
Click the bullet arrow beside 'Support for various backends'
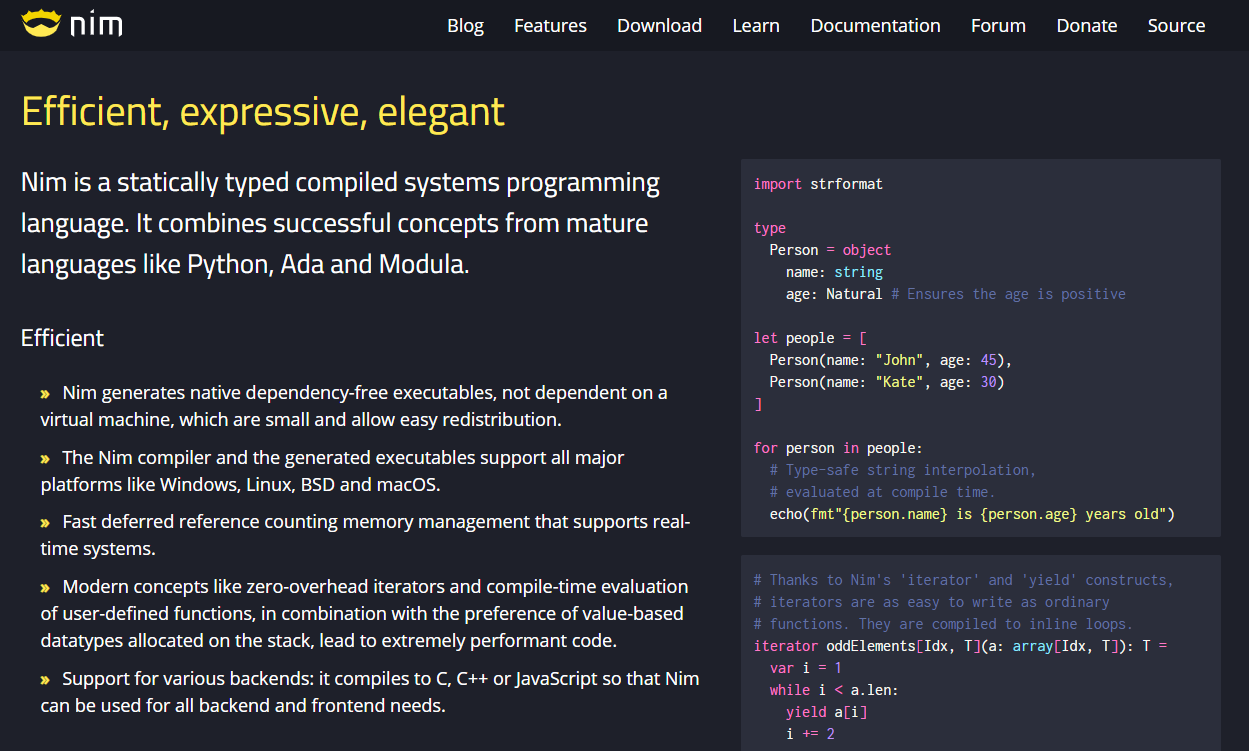pos(45,680)
